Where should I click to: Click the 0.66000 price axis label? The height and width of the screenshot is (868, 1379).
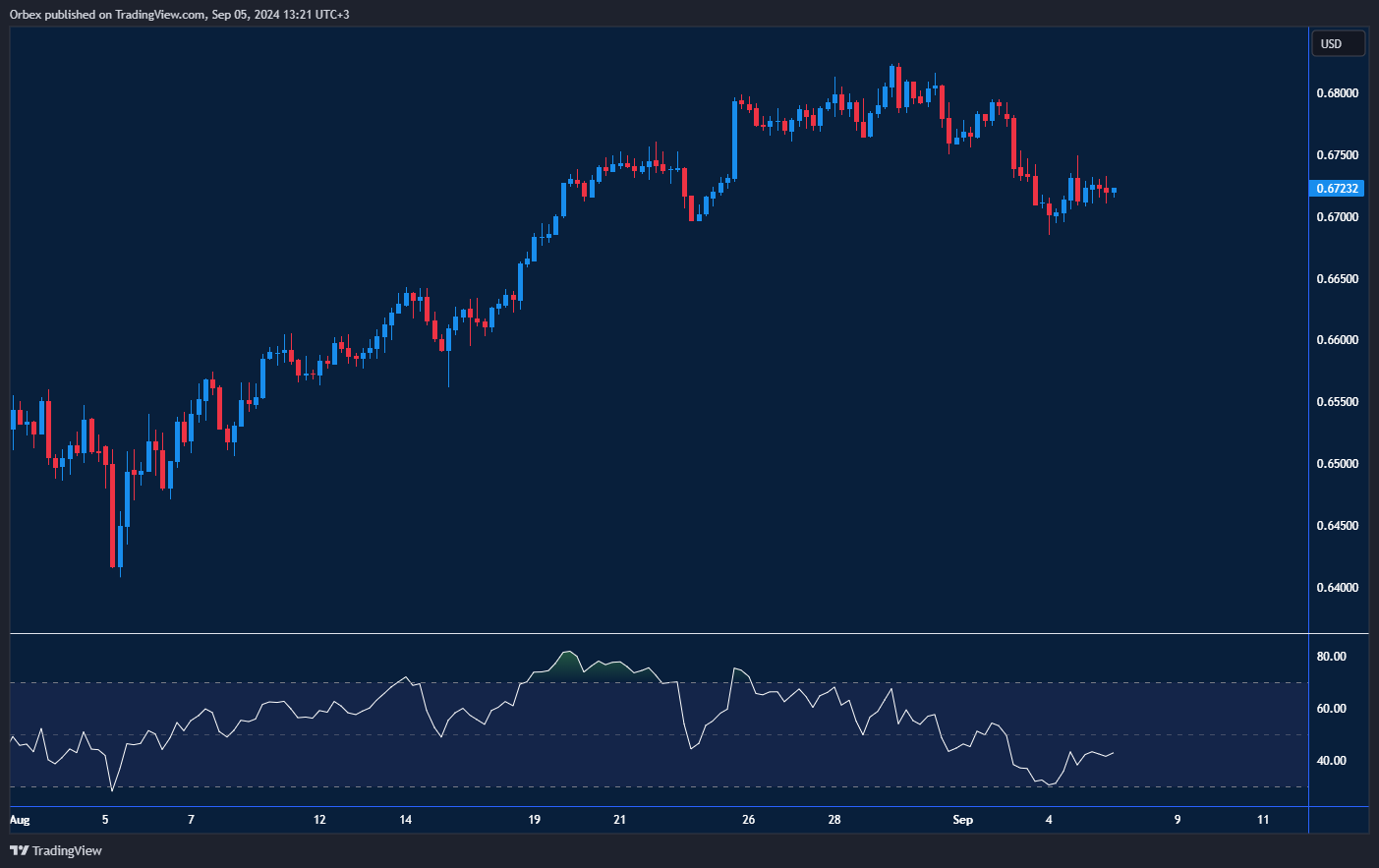point(1337,340)
